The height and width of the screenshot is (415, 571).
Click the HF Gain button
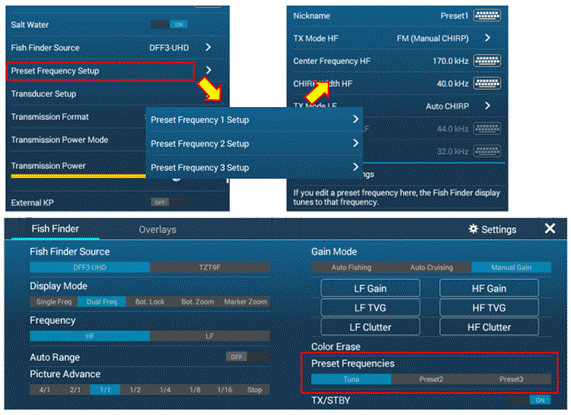coord(489,288)
